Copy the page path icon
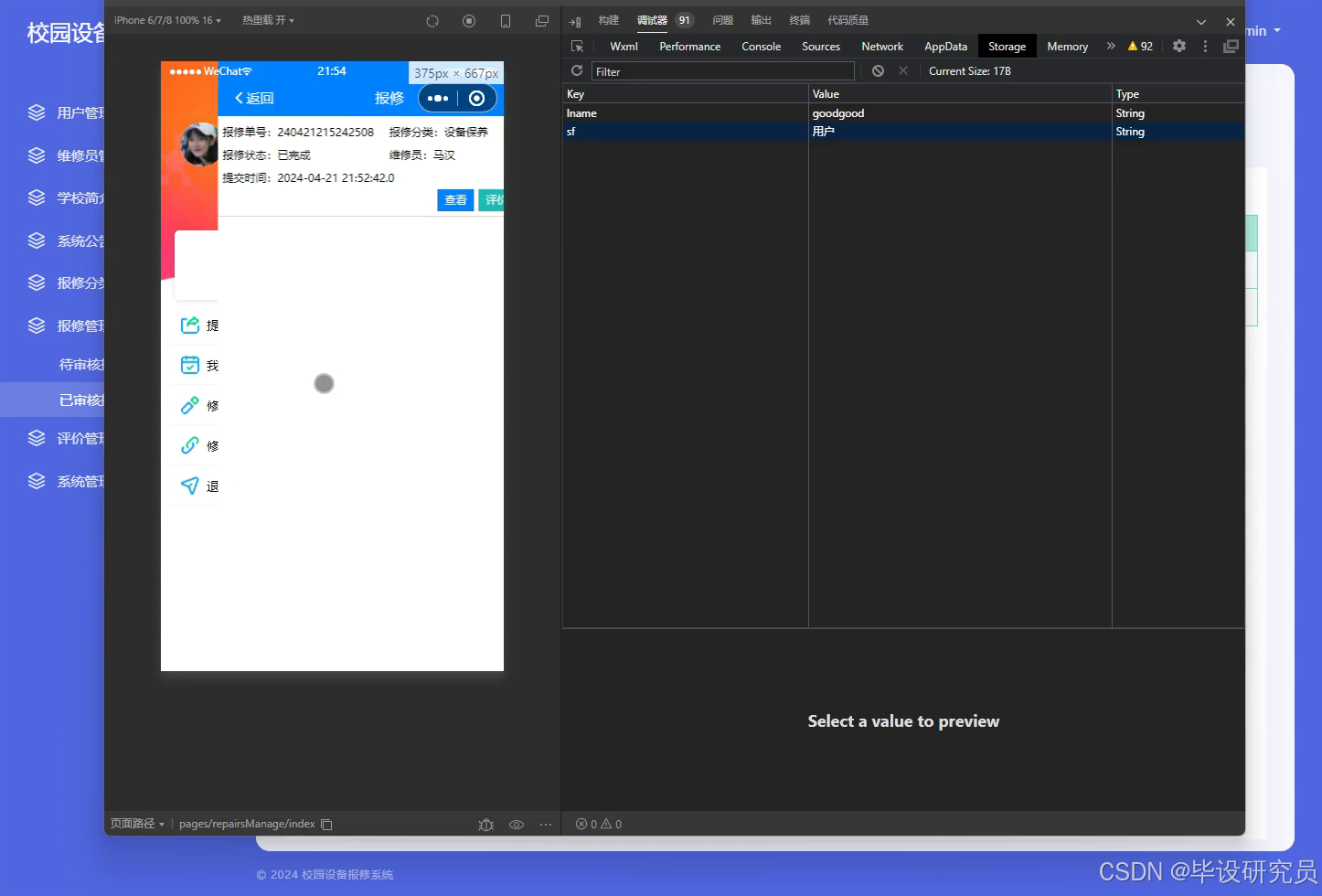Screen dimensions: 1322x896 pyautogui.click(x=326, y=825)
